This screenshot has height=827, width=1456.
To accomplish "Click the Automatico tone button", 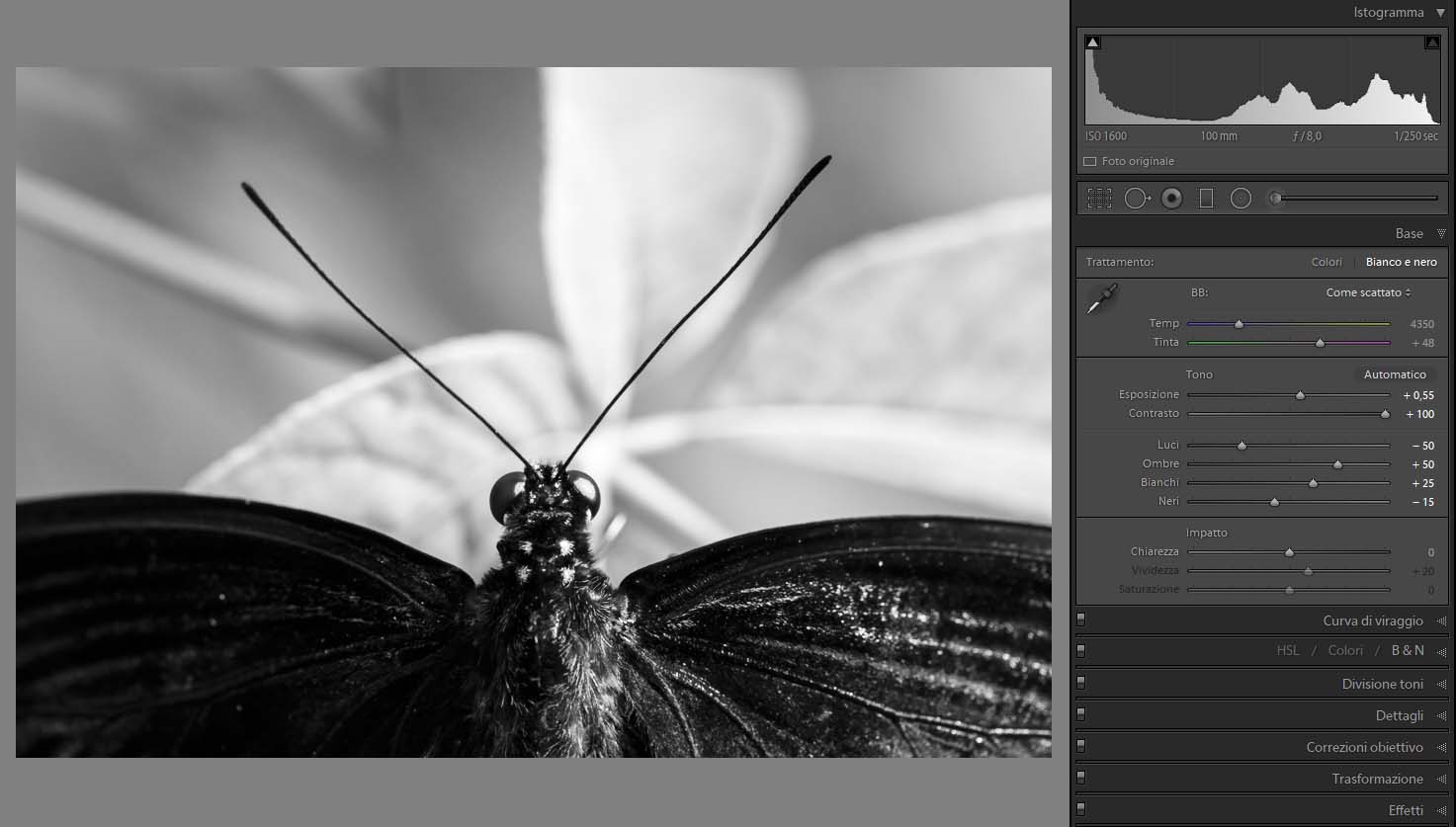I will pos(1395,374).
